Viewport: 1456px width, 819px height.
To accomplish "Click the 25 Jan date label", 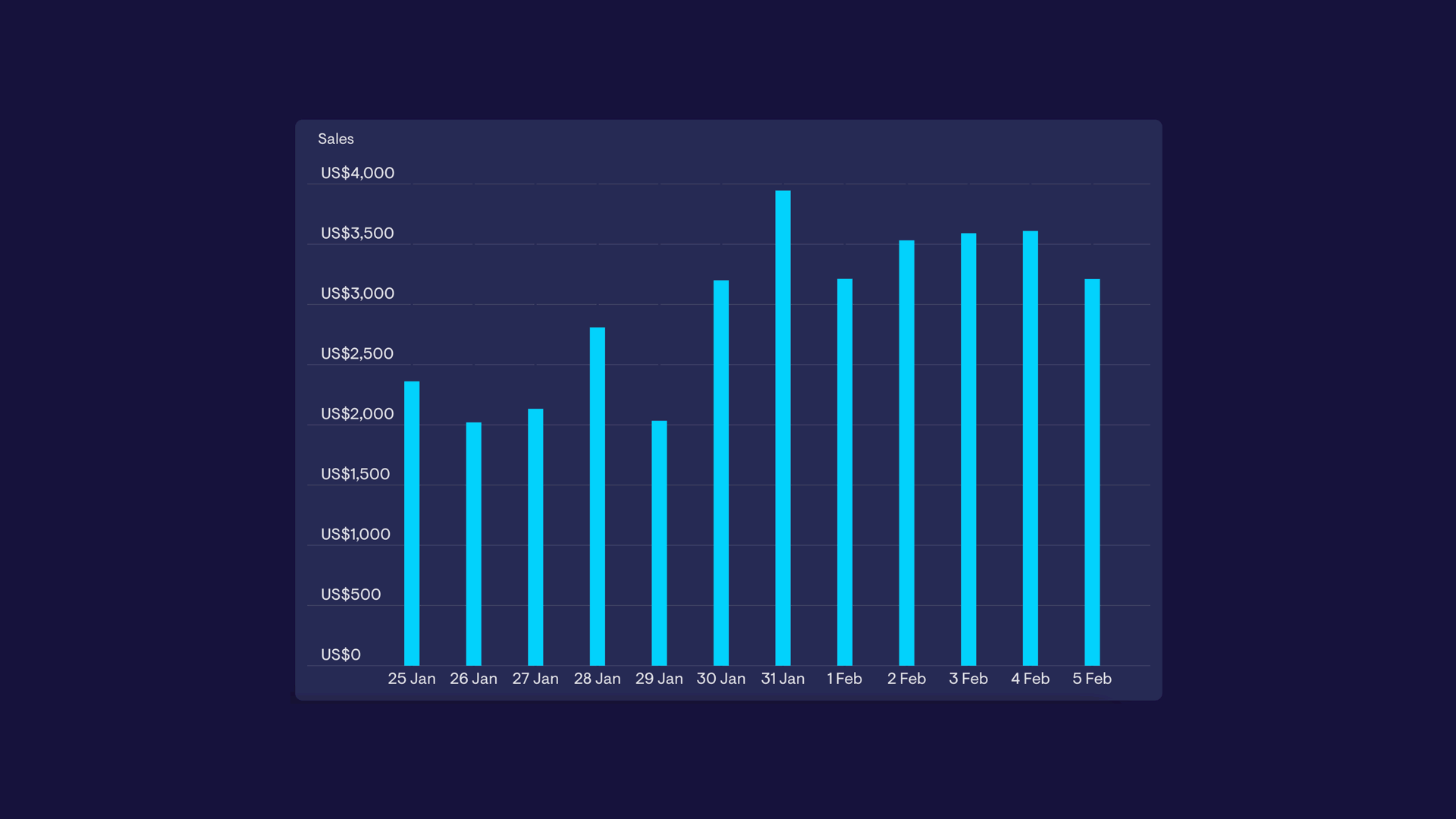I will click(412, 679).
